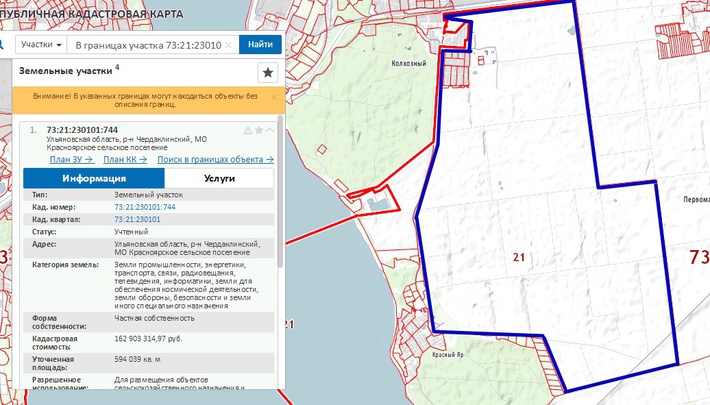Open the План КК link
The image size is (710, 405).
[x=125, y=159]
